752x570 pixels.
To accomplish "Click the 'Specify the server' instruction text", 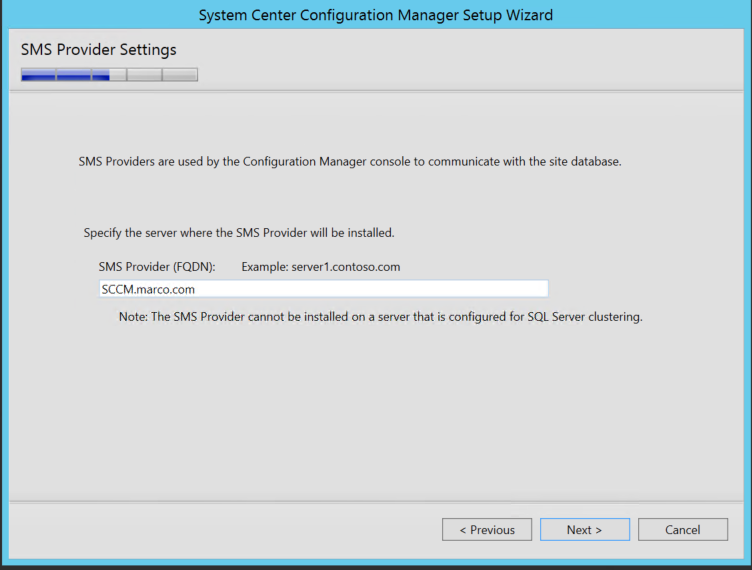I will pos(239,233).
